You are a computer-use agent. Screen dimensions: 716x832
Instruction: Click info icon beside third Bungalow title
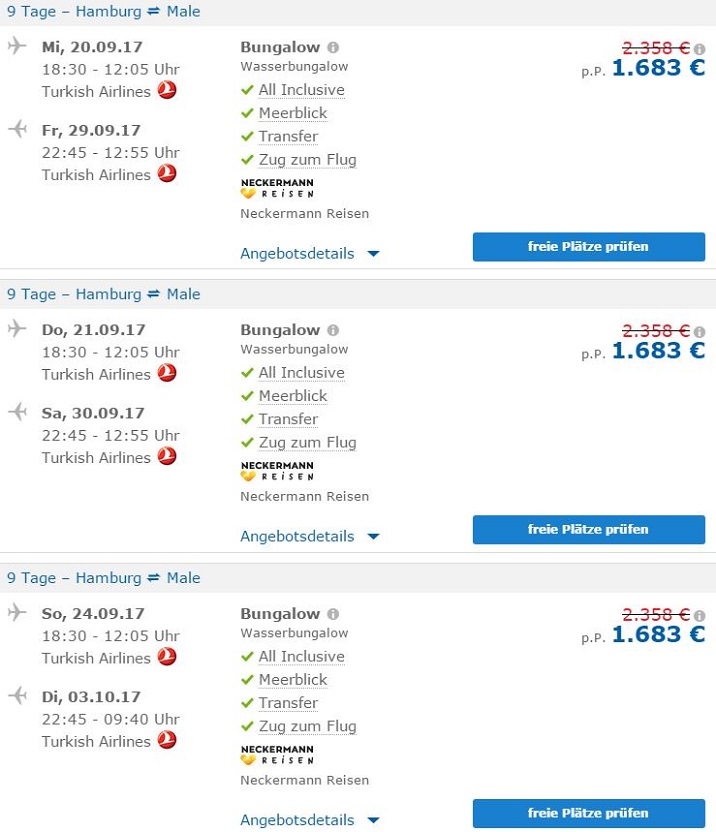pyautogui.click(x=333, y=614)
